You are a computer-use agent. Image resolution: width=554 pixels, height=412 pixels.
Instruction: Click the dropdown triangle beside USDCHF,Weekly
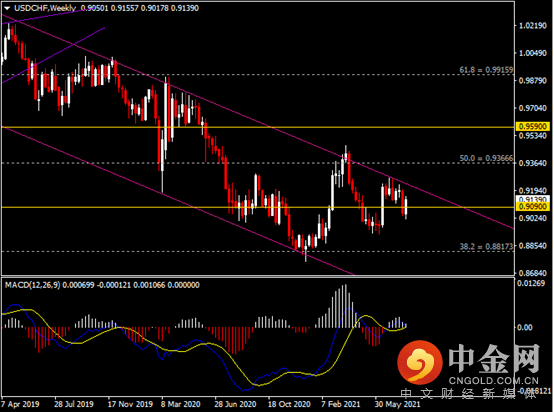7,8
